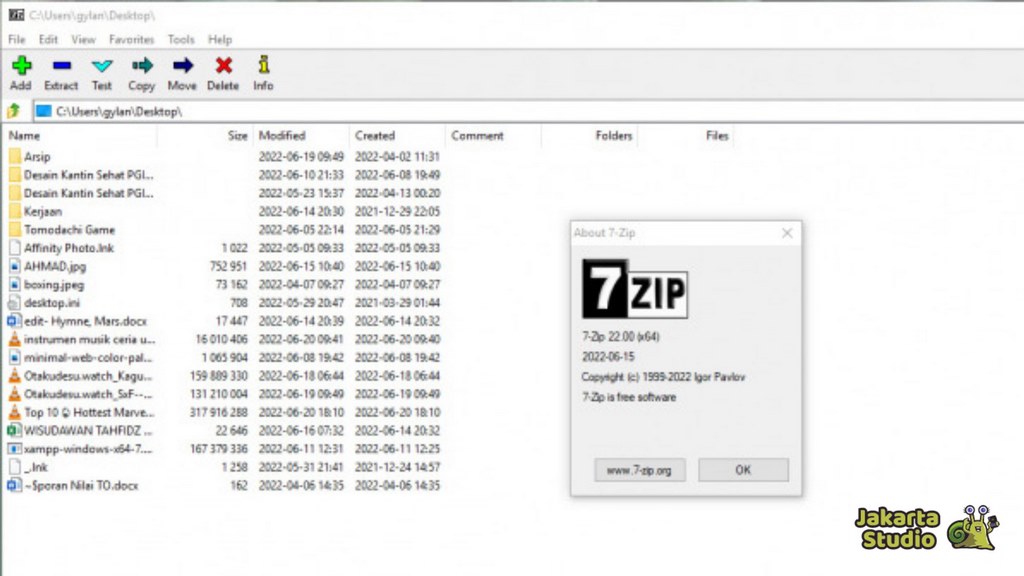This screenshot has height=576, width=1024.
Task: Click created date 2021-12-29 22:05
Action: pos(398,212)
